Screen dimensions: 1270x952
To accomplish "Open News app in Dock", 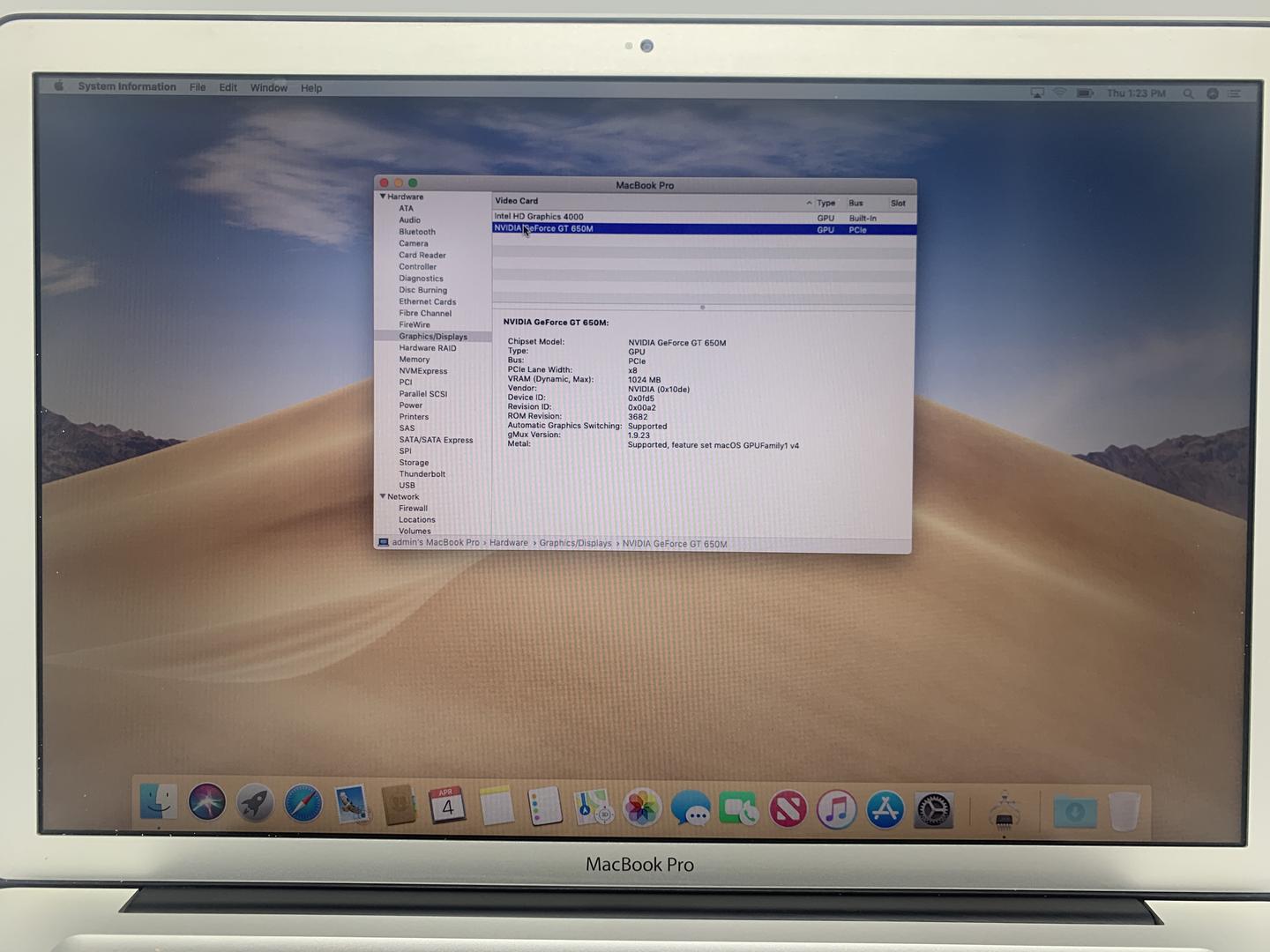I will point(788,809).
